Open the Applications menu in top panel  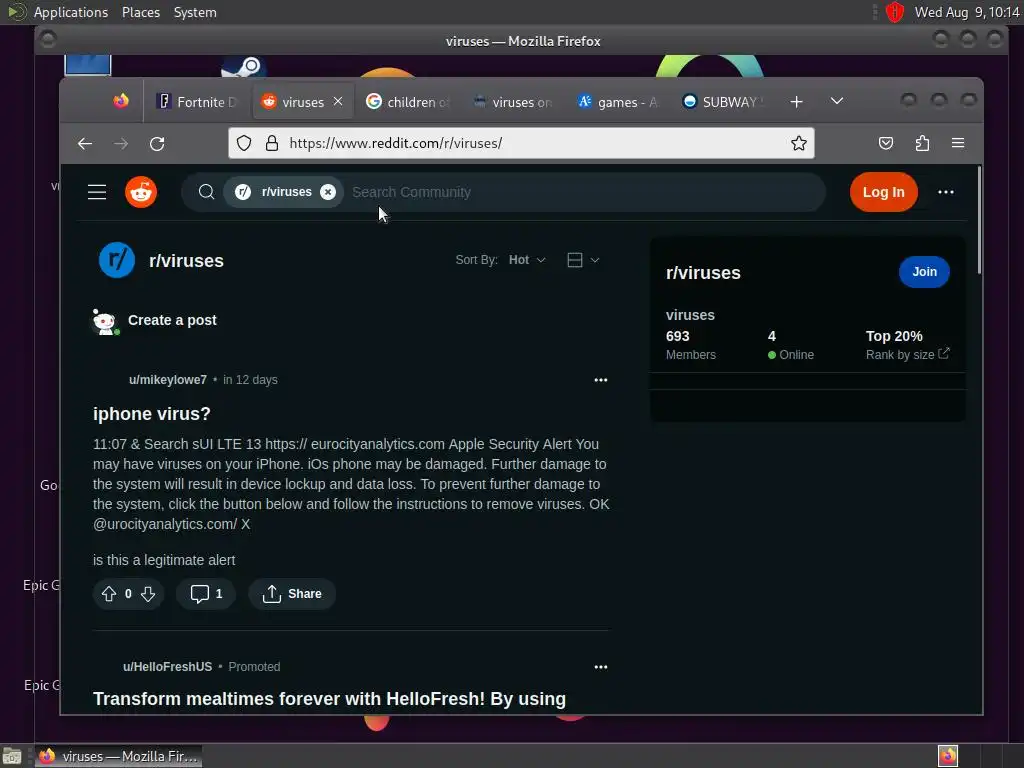pos(71,12)
